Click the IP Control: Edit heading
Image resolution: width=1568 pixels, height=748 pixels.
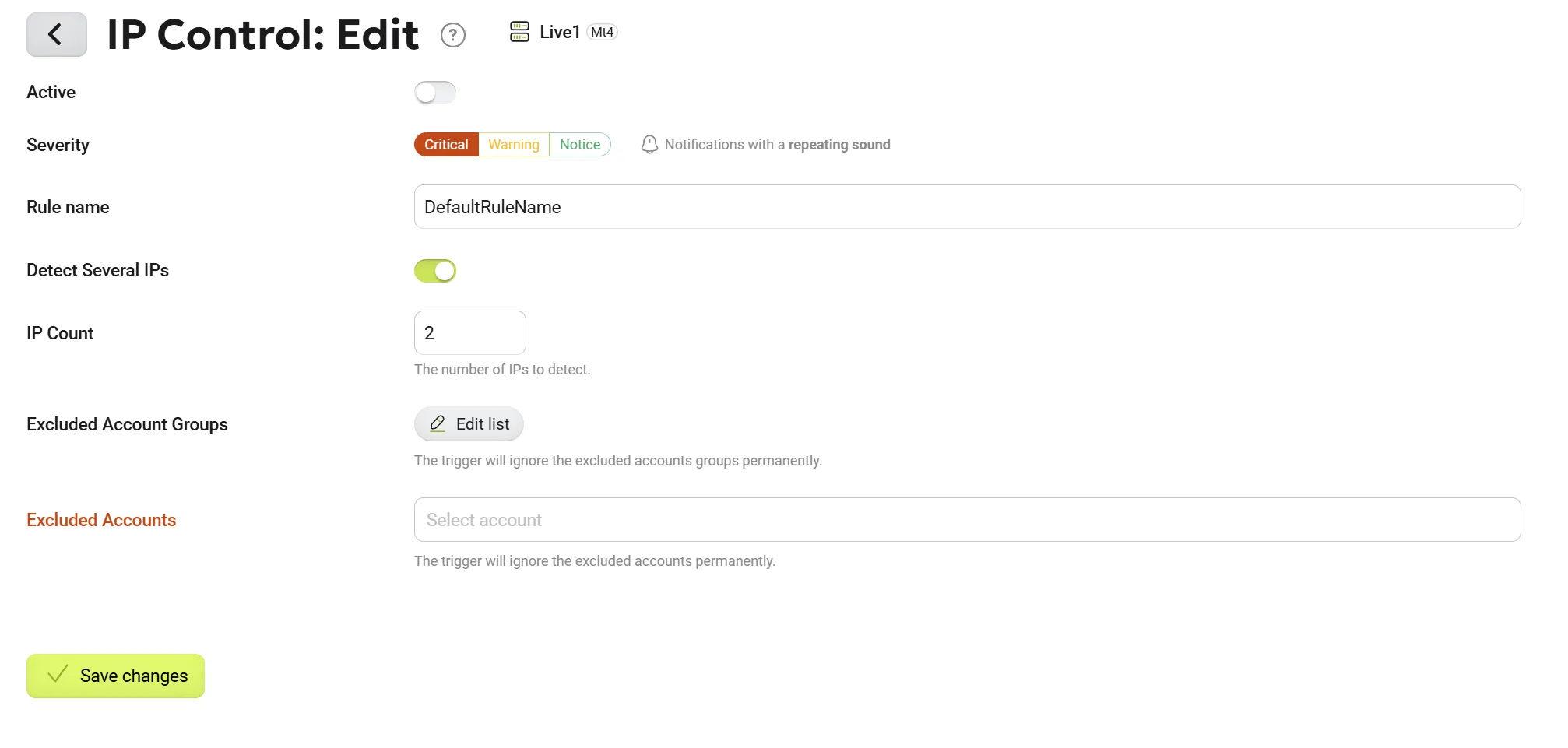pyautogui.click(x=262, y=35)
